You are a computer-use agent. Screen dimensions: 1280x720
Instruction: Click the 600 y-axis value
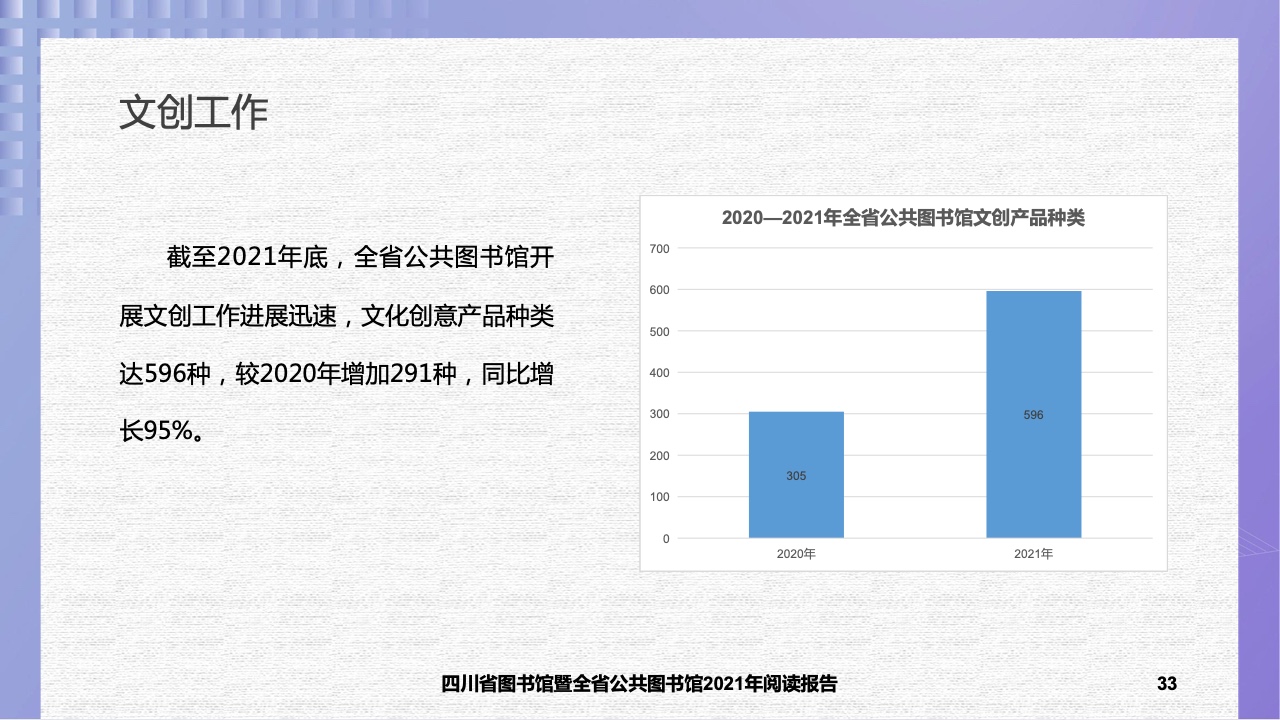tap(659, 290)
